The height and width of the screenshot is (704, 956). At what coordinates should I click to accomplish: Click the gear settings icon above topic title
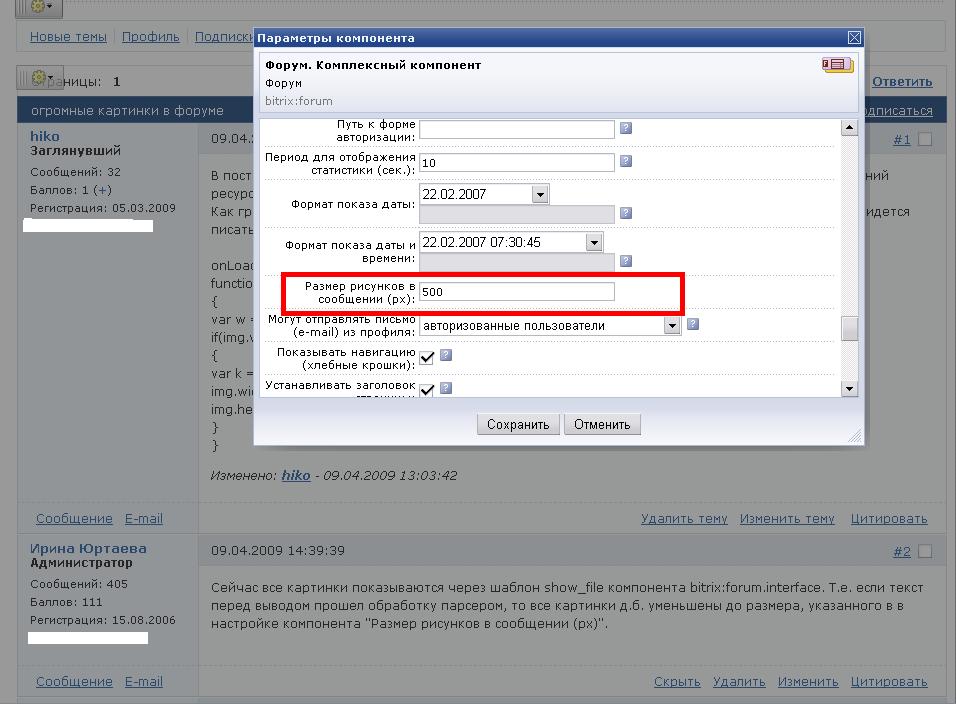(40, 77)
